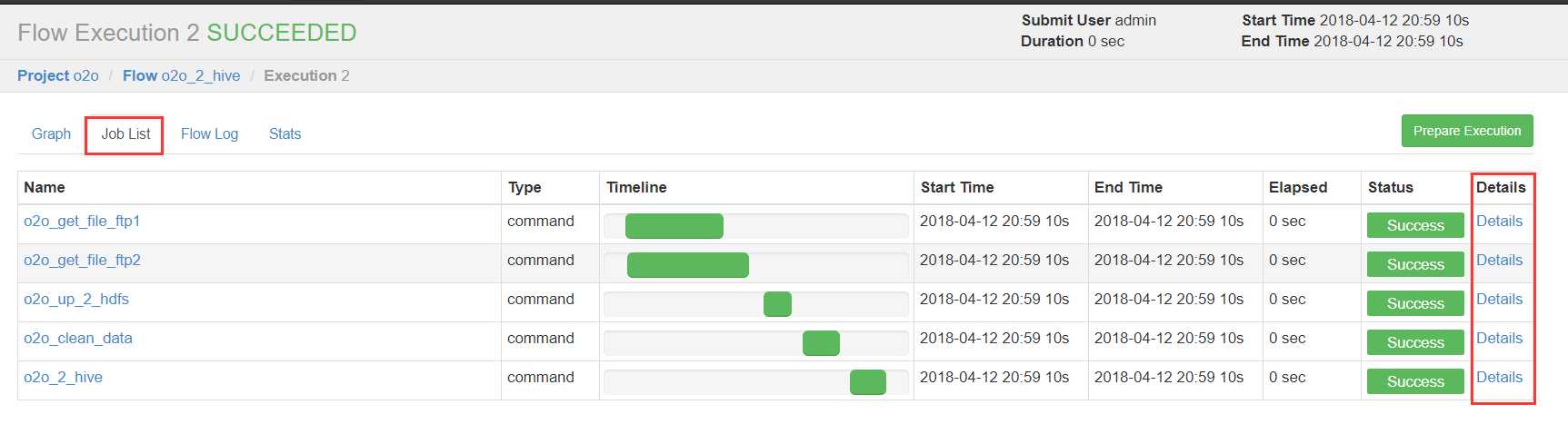Open the o2o_clean_data job link
The image size is (1568, 444).
[78, 339]
